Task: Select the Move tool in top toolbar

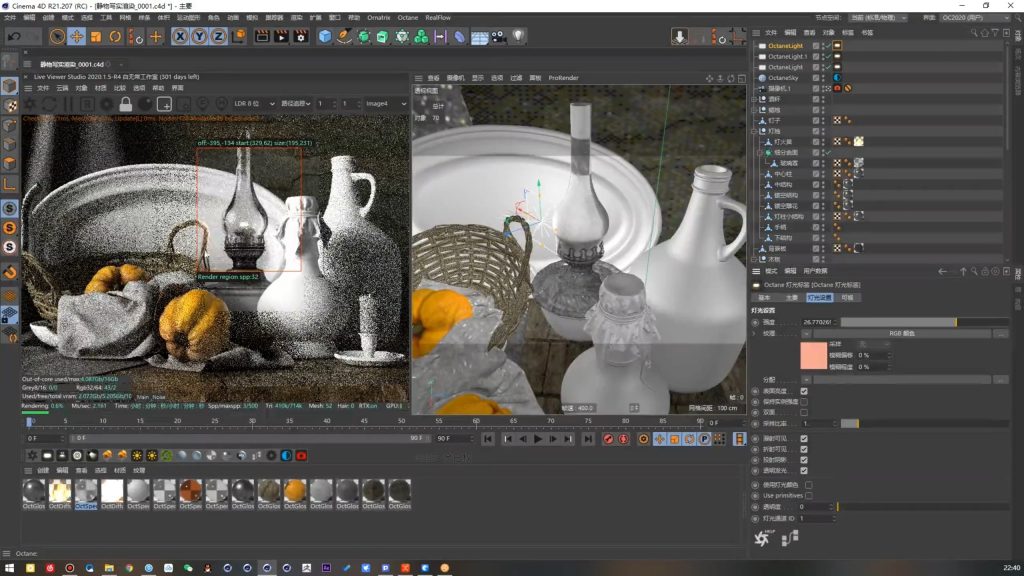Action: pos(76,37)
